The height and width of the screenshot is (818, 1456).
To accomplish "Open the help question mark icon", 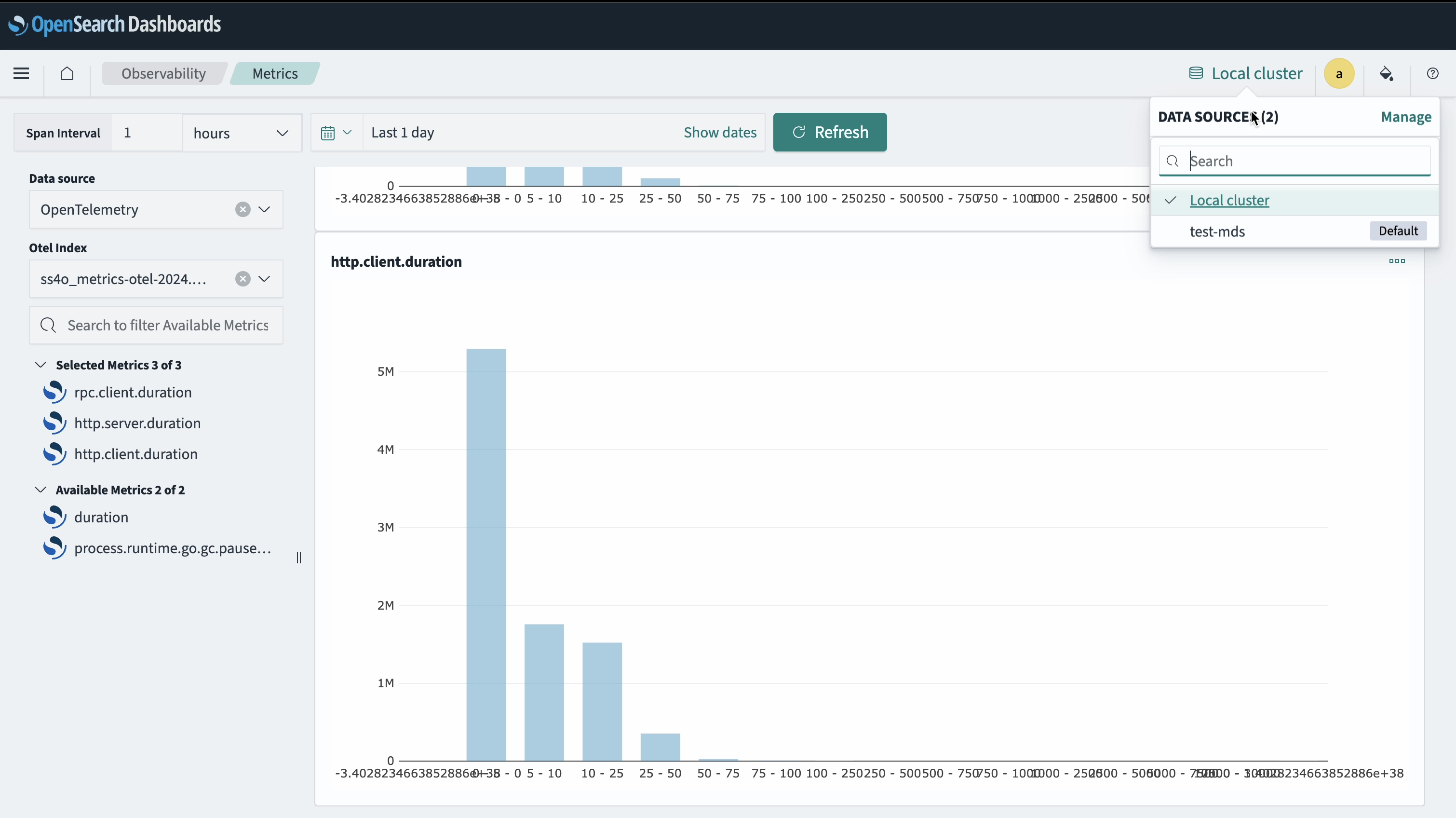I will point(1432,73).
